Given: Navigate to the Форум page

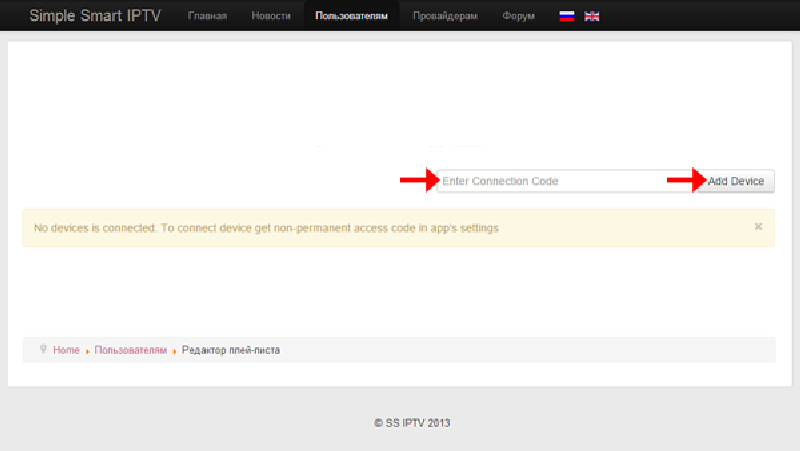Looking at the screenshot, I should tap(518, 17).
